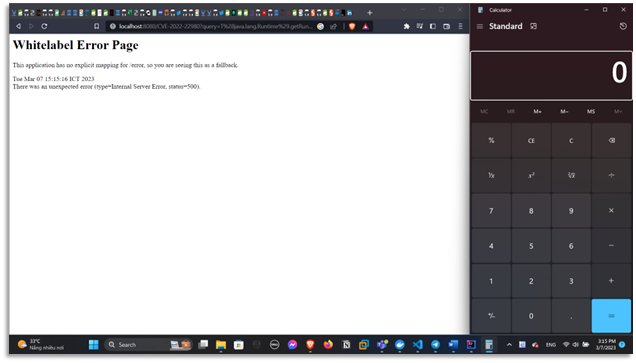This screenshot has height=363, width=636.
Task: Toggle the browser sidebar panel icon
Action: click(x=433, y=26)
